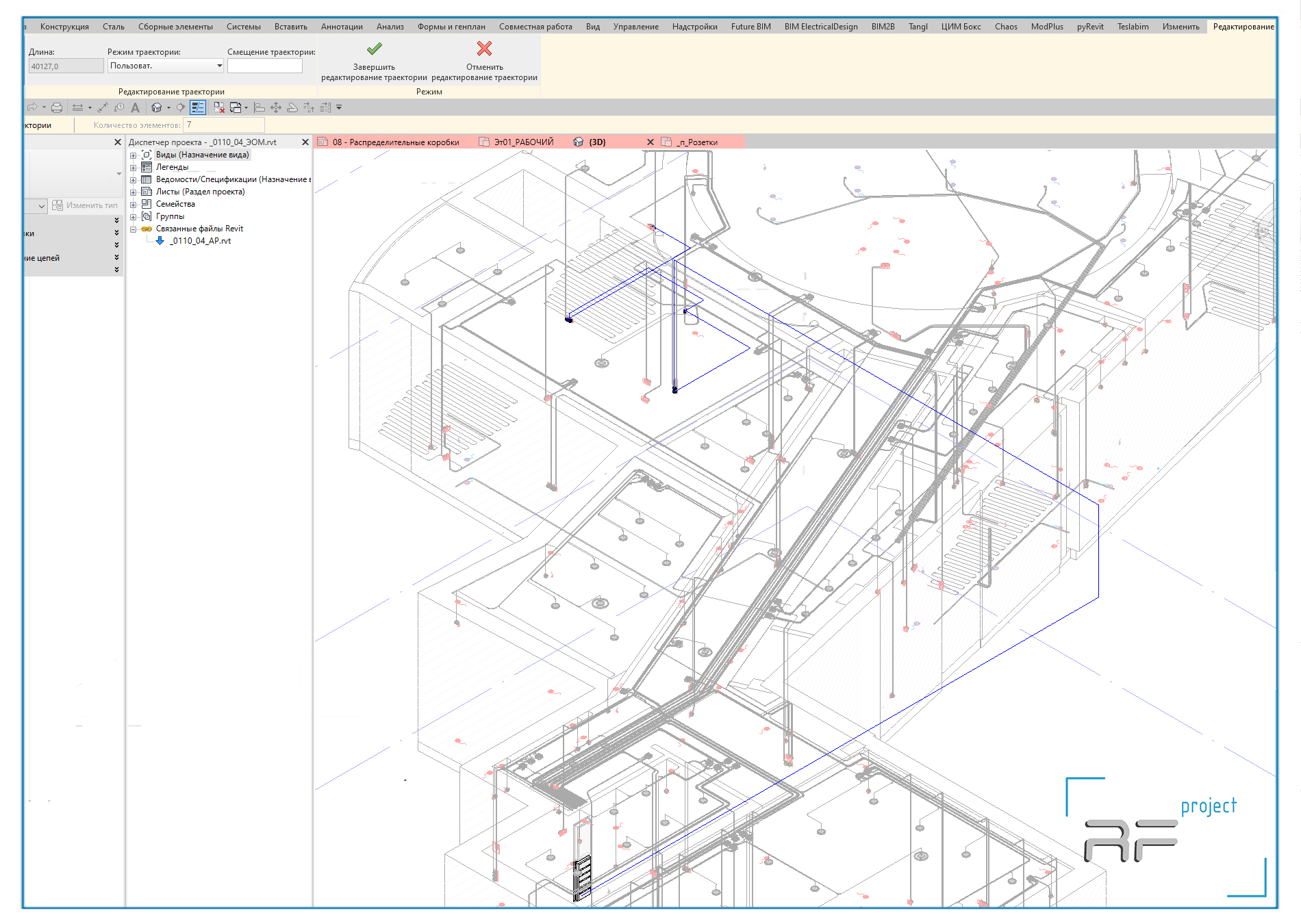Image resolution: width=1301 pixels, height=924 pixels.
Task: Switch to the Эт01_РАБОЧИЙ view tab
Action: [x=524, y=142]
